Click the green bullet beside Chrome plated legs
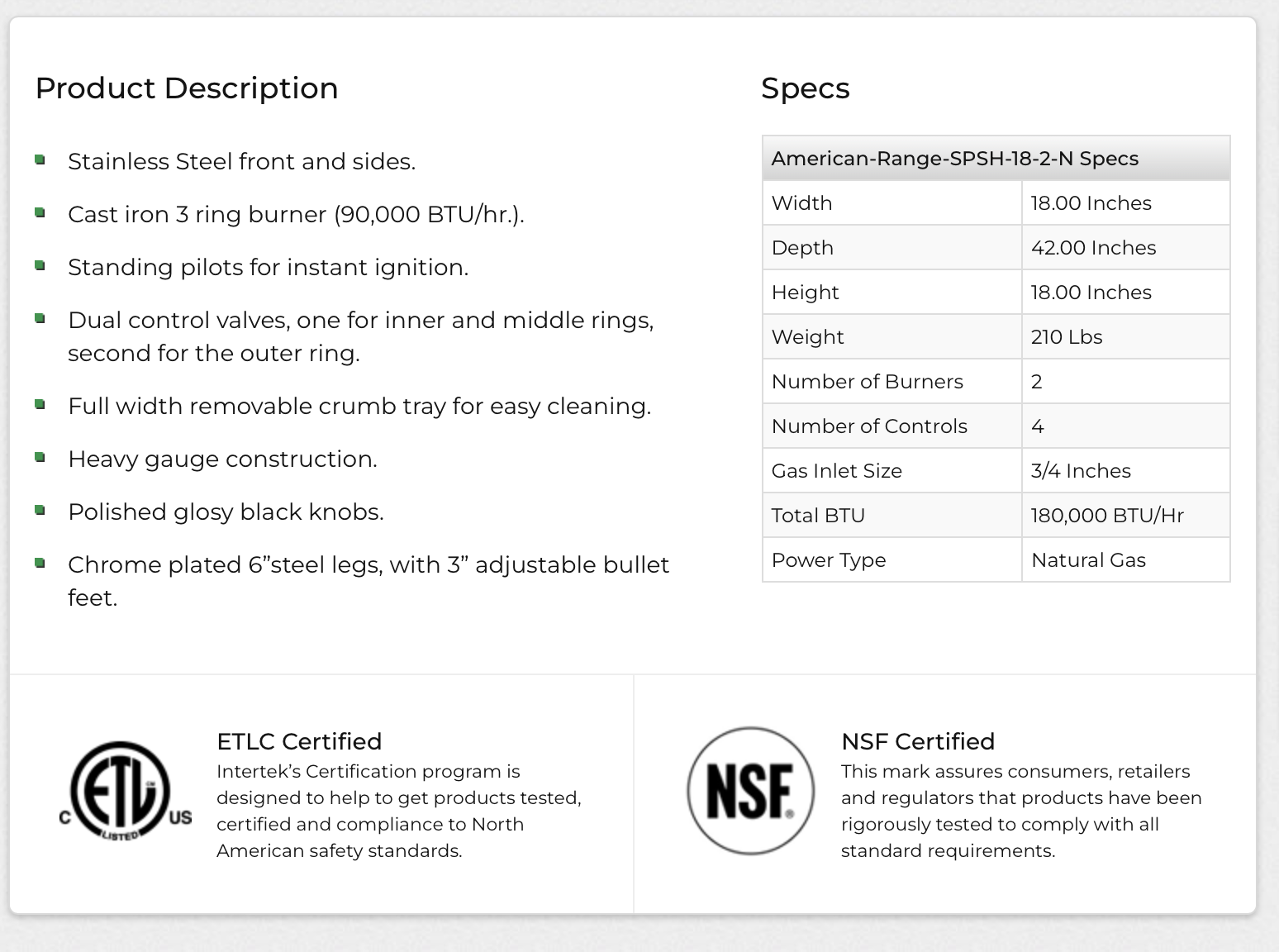This screenshot has width=1279, height=952. 40,563
